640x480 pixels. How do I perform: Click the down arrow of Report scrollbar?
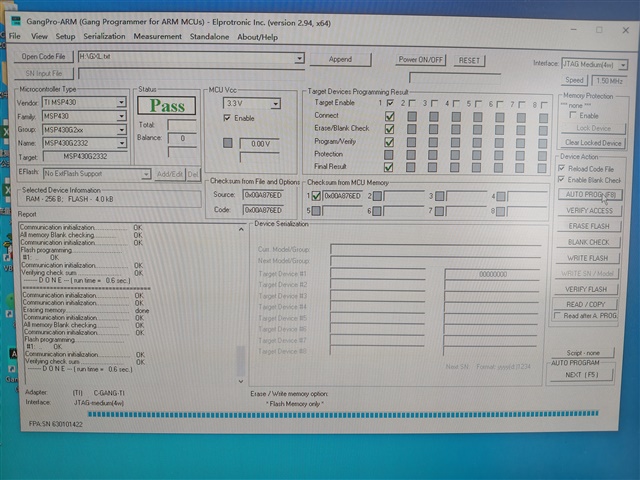point(241,381)
